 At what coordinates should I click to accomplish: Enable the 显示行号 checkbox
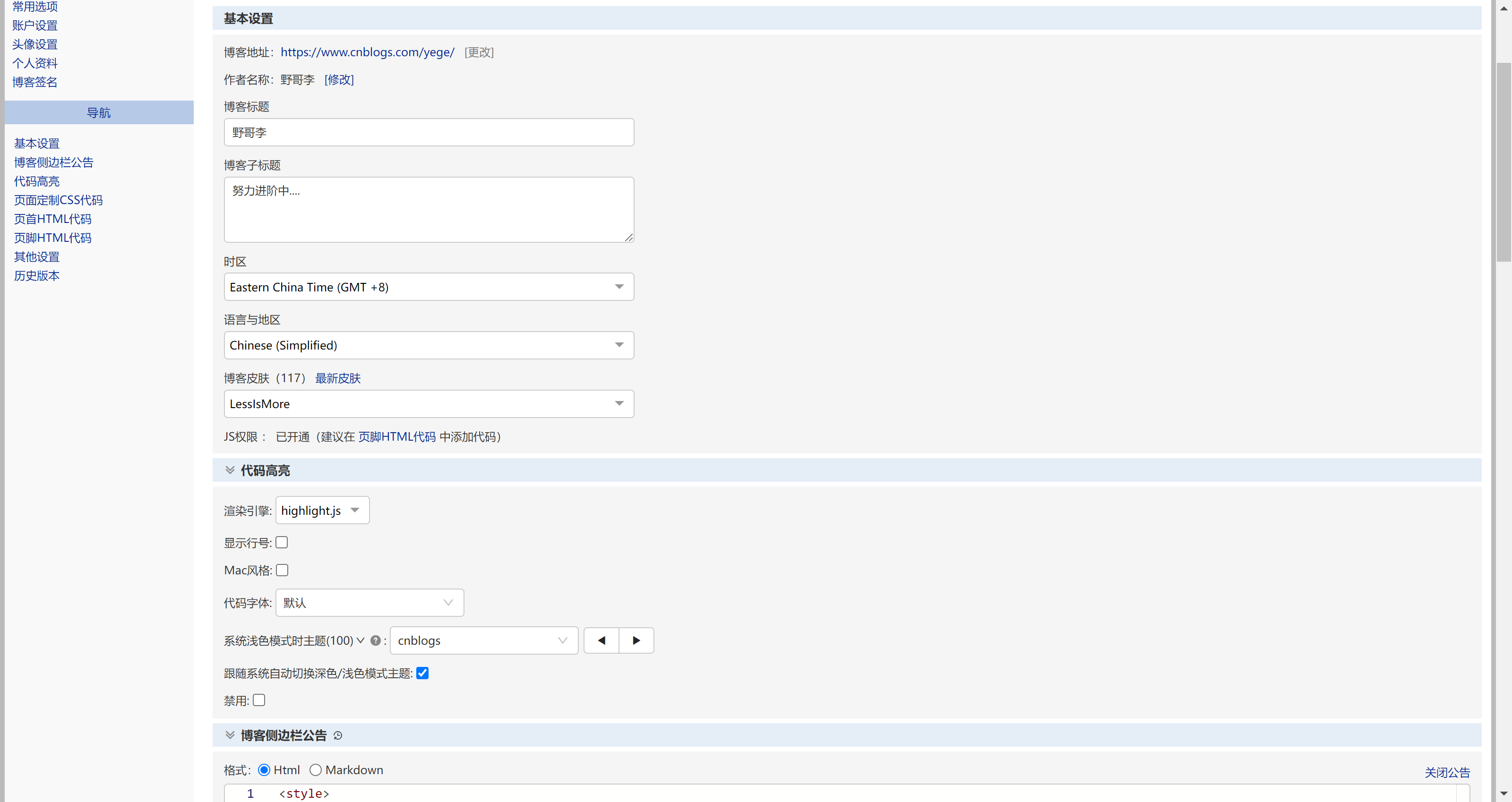[x=282, y=542]
